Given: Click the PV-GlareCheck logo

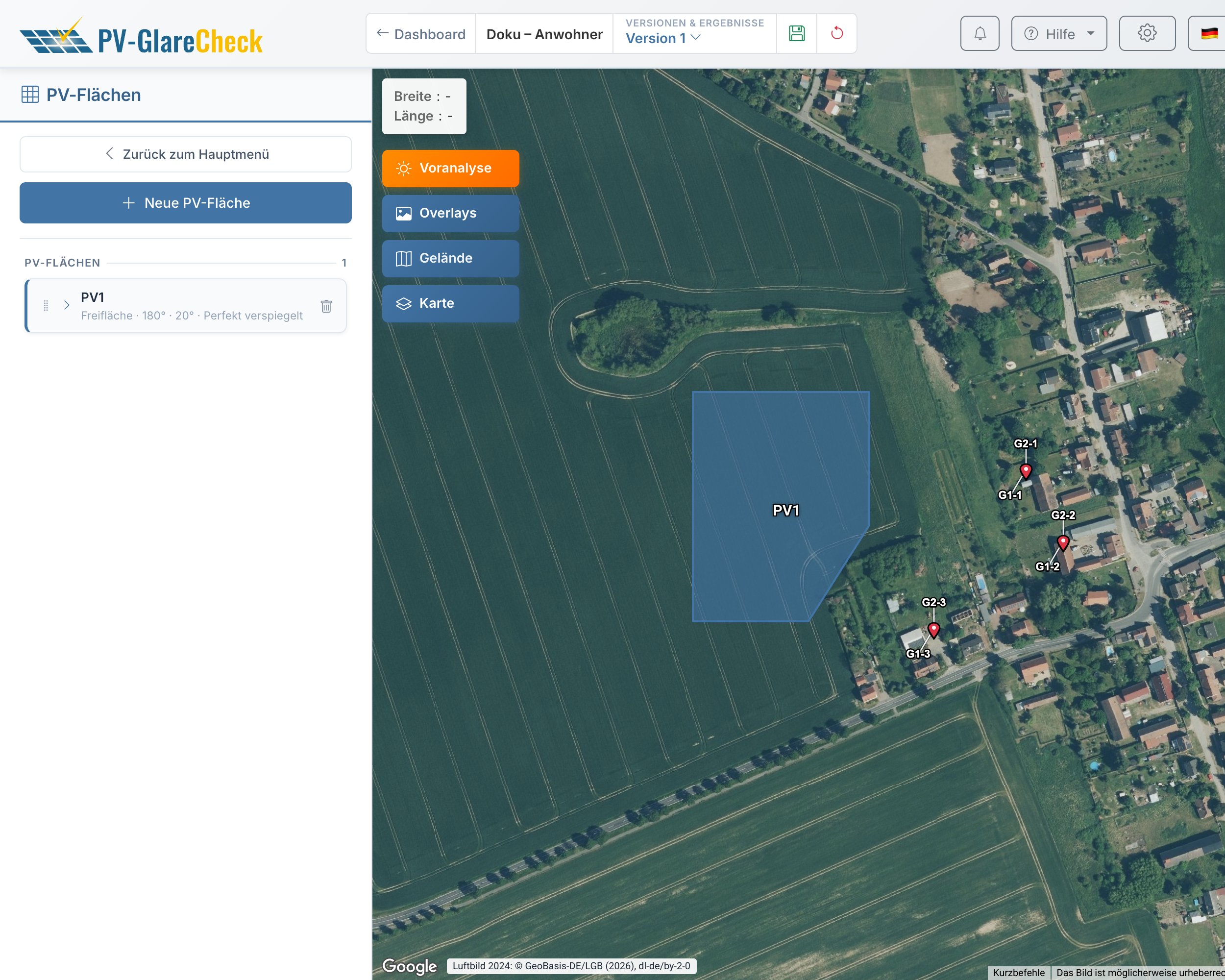Looking at the screenshot, I should click(141, 36).
